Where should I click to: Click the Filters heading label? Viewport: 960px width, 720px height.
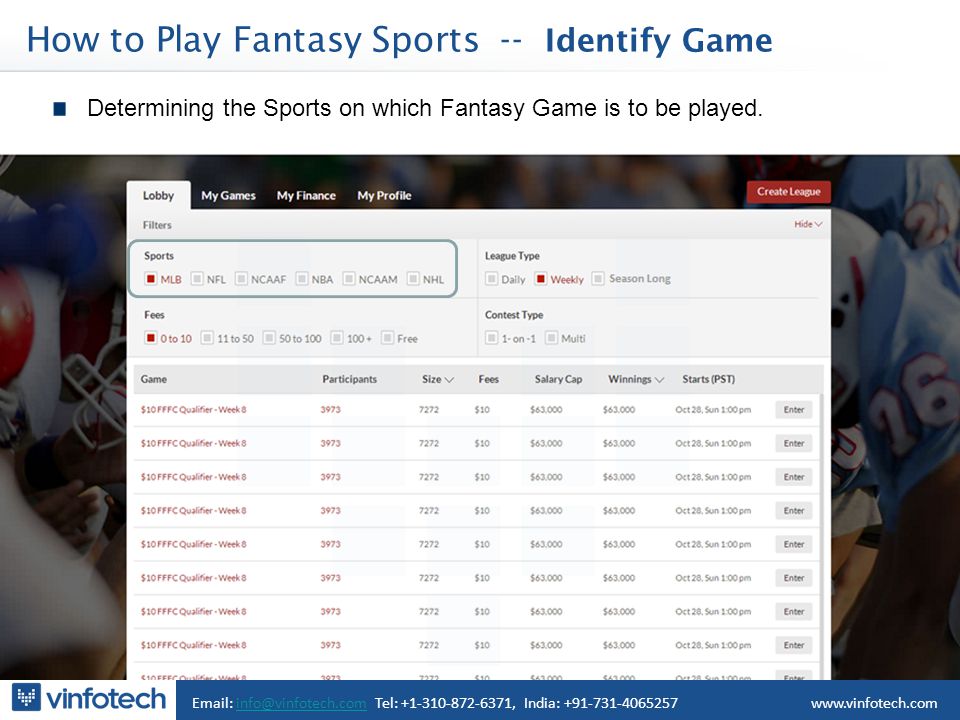coord(157,225)
